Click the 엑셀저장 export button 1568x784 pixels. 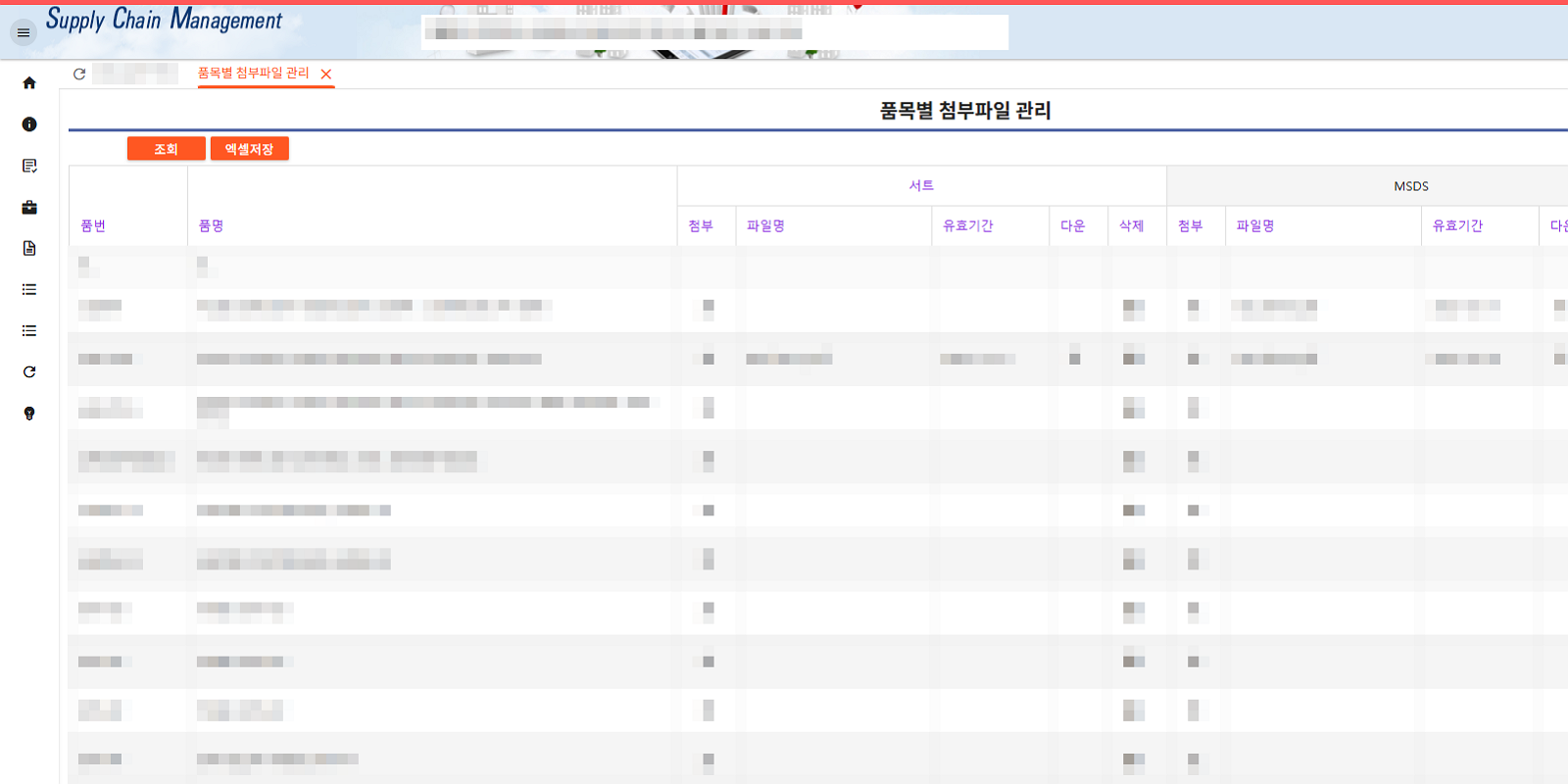(x=249, y=149)
